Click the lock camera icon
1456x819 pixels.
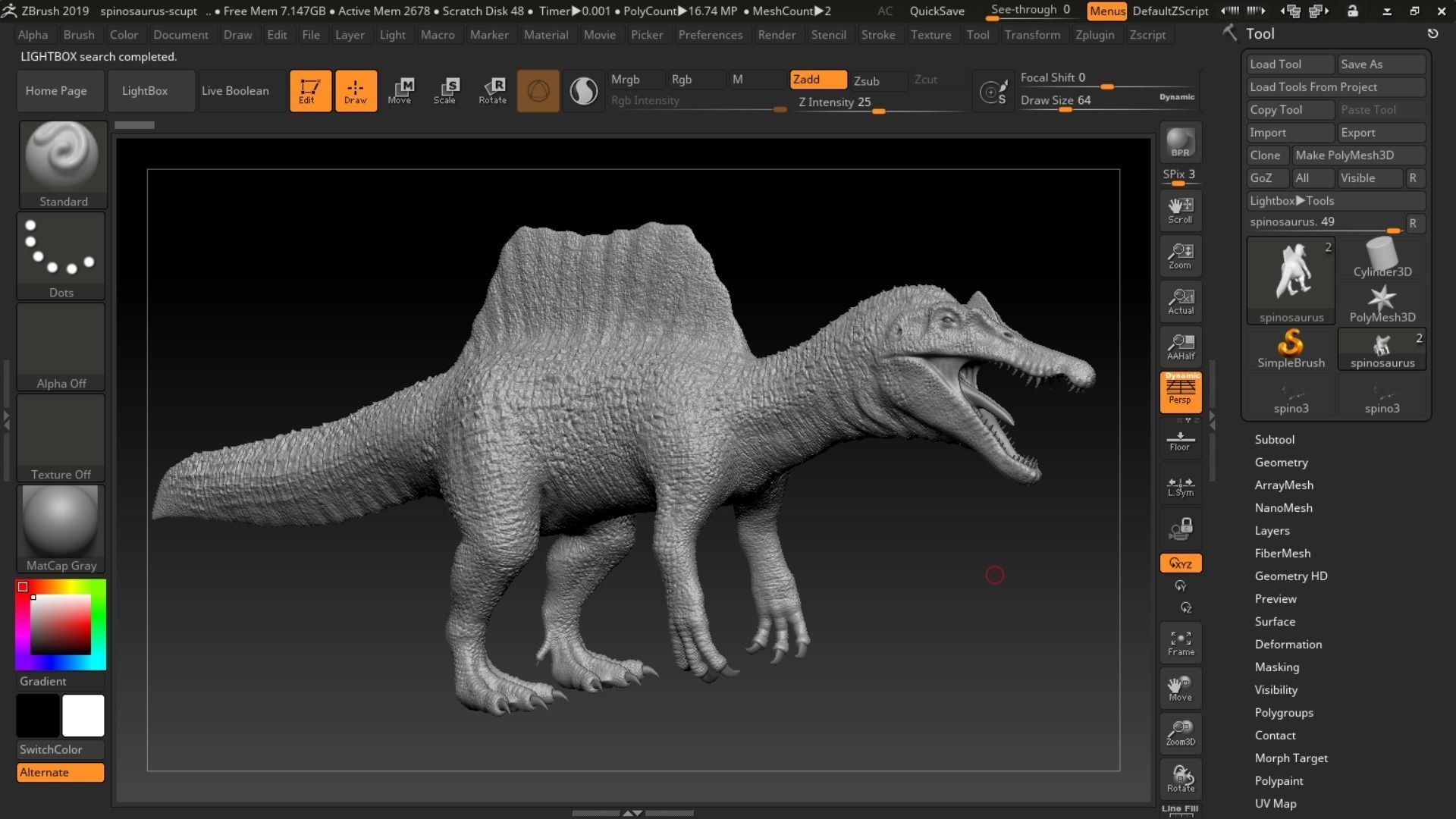click(1181, 529)
